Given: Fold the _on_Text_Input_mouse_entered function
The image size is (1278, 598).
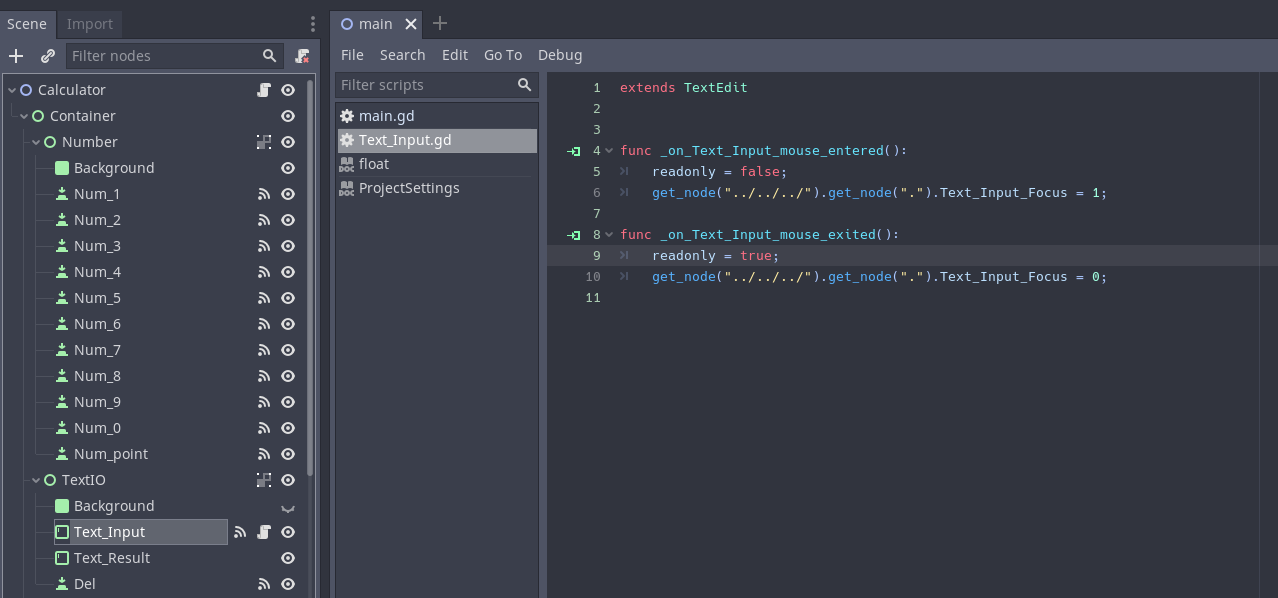Looking at the screenshot, I should [x=609, y=151].
